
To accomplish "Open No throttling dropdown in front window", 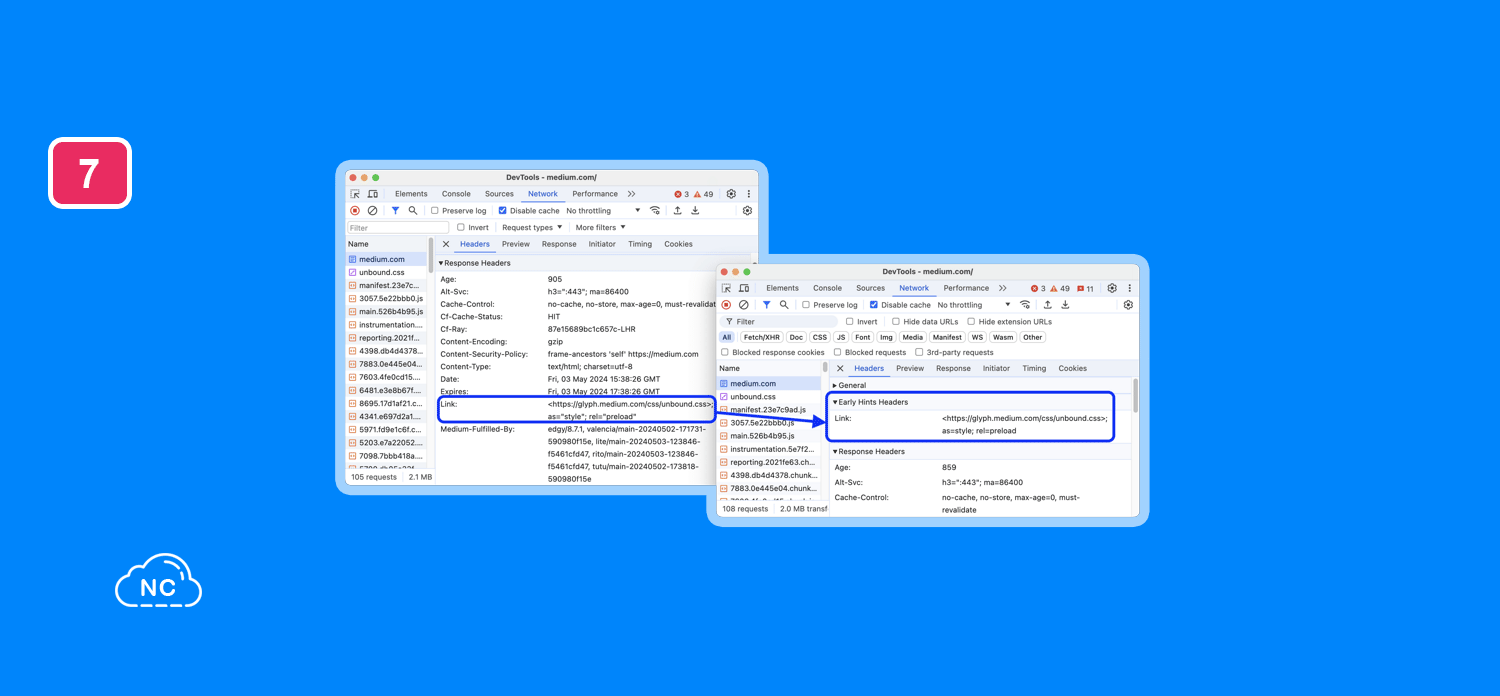I will coord(974,305).
